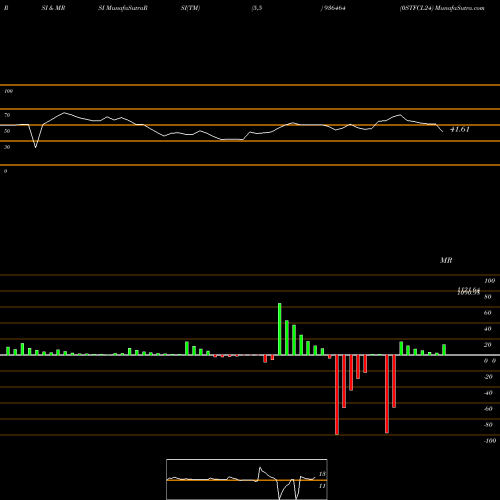Click the MR axis label -20

(488, 377)
